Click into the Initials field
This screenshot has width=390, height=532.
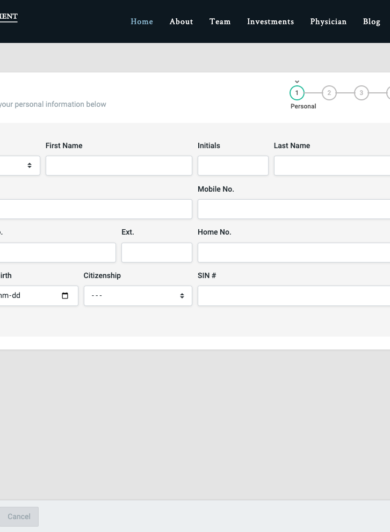pos(233,166)
